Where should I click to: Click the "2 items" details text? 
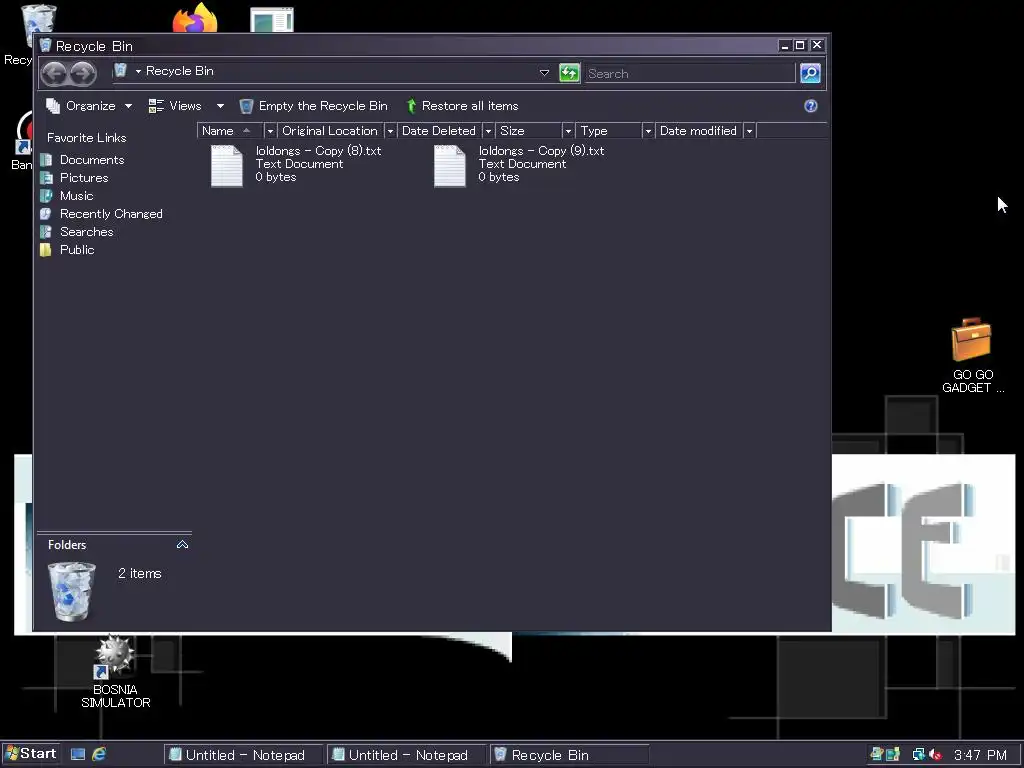tap(140, 573)
